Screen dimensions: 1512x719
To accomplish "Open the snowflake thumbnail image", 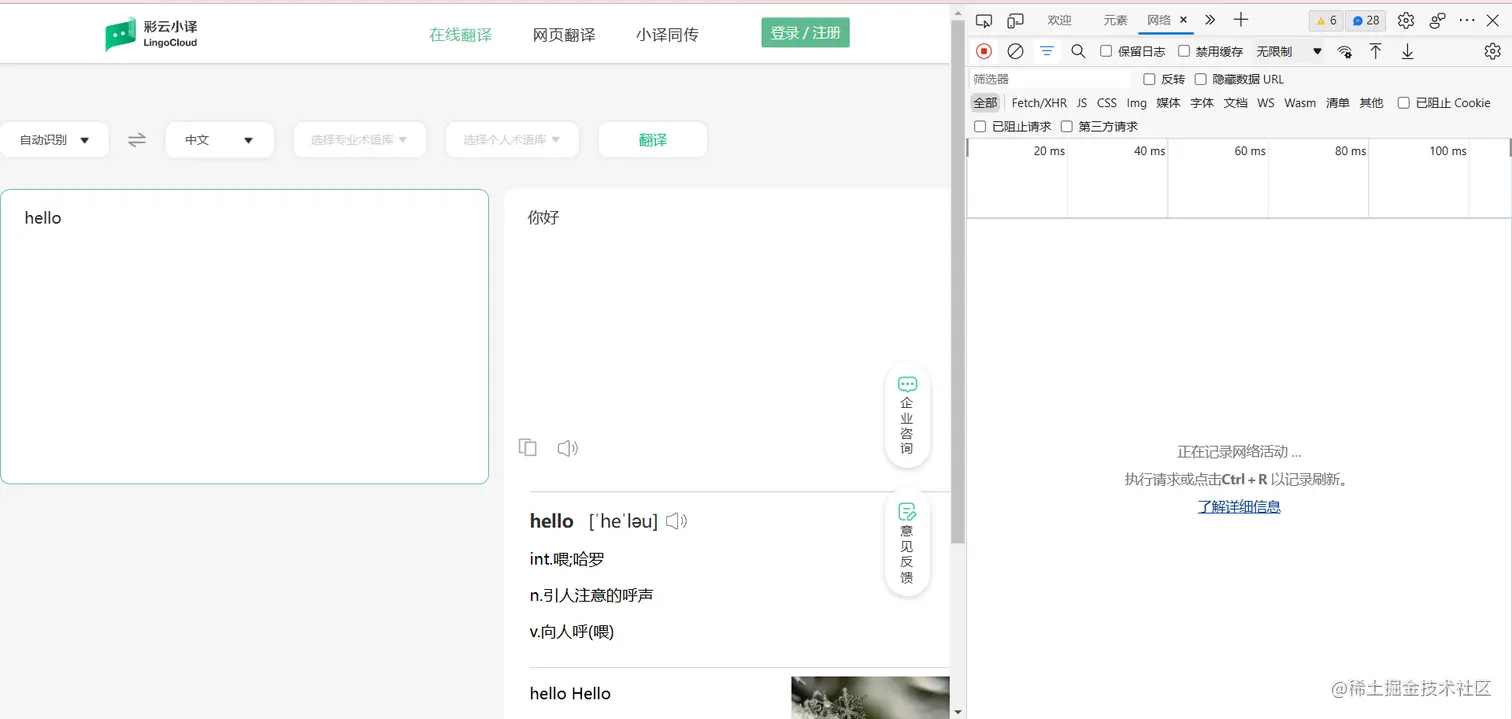I will click(870, 698).
